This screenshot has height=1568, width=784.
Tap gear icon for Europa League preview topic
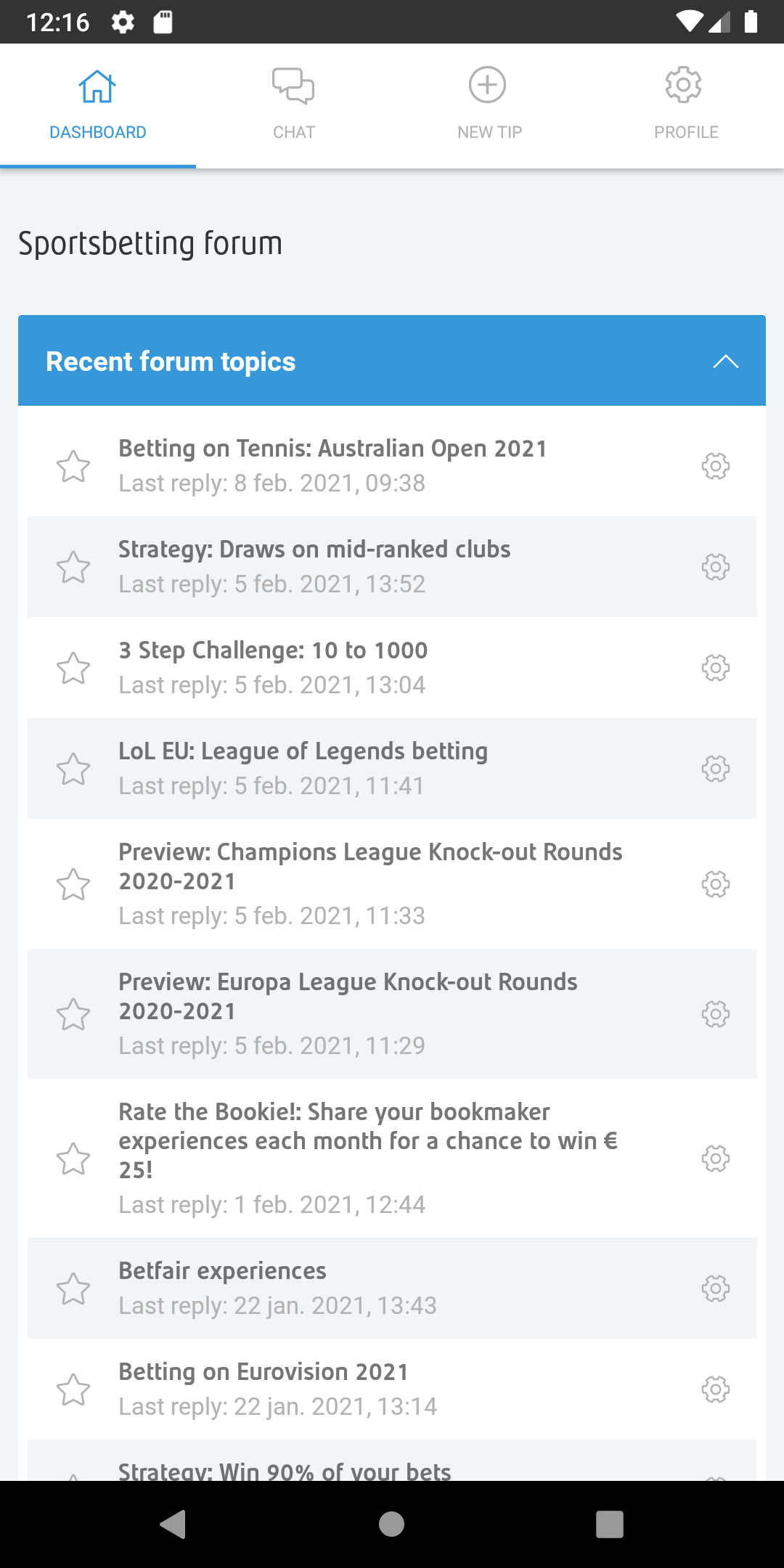pos(715,1013)
